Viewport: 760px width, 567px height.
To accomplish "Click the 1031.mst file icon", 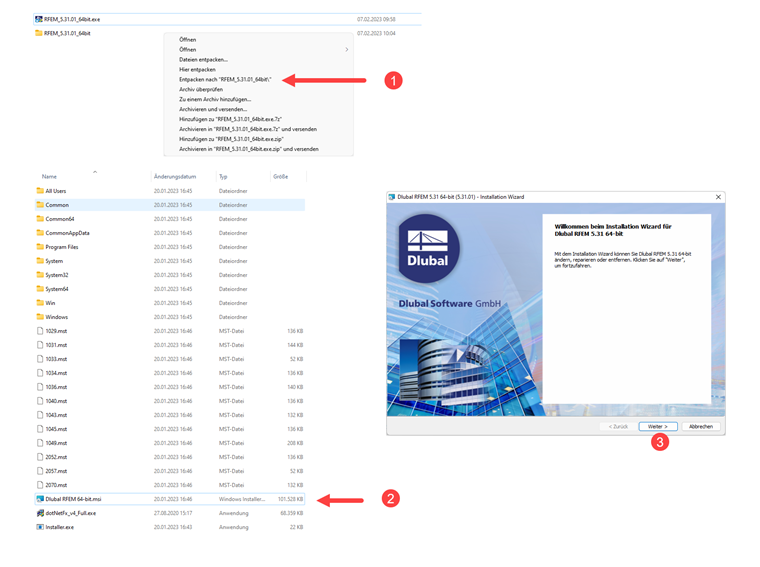I will pyautogui.click(x=40, y=345).
